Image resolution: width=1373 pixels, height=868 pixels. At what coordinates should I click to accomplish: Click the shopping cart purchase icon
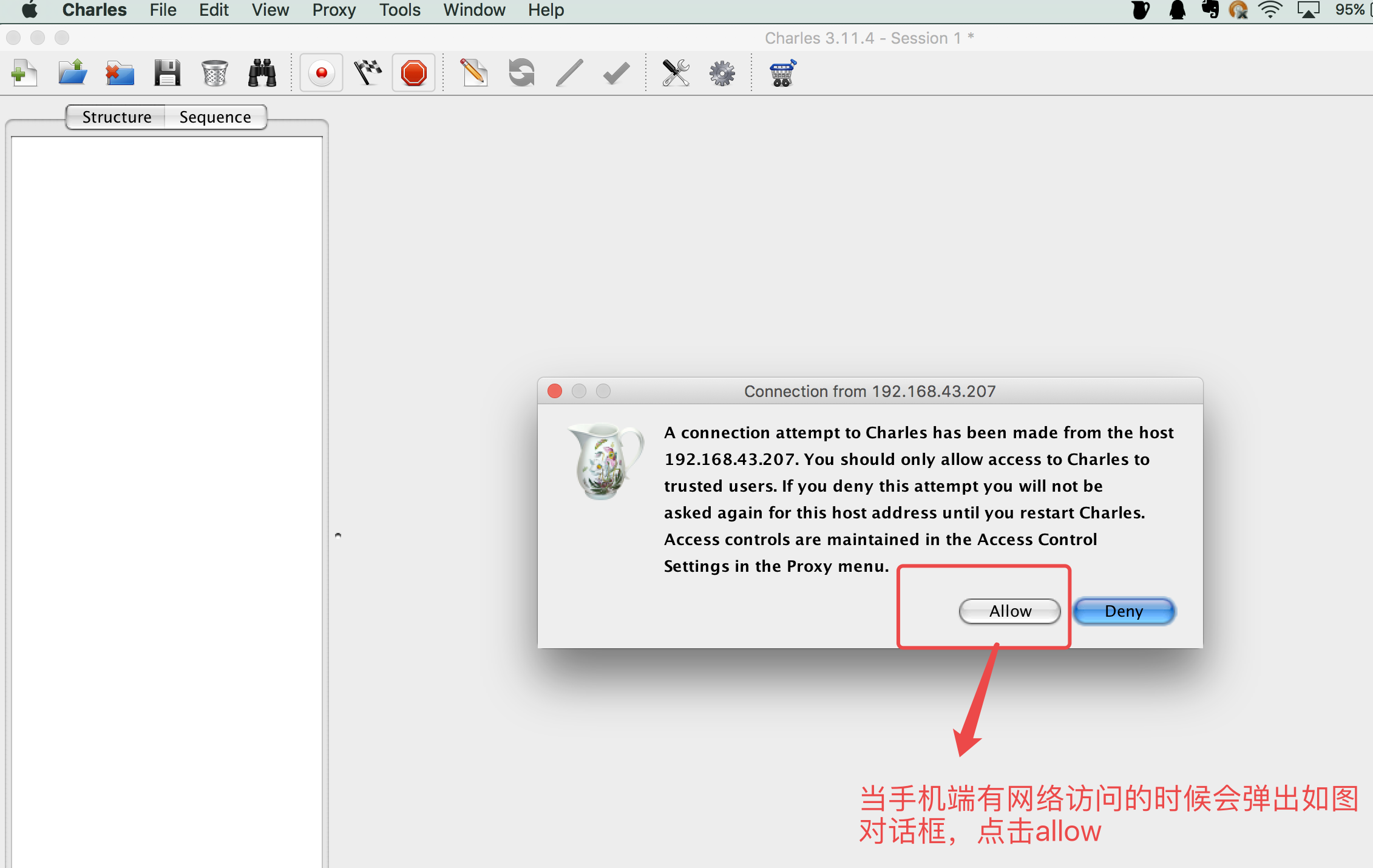[x=782, y=73]
